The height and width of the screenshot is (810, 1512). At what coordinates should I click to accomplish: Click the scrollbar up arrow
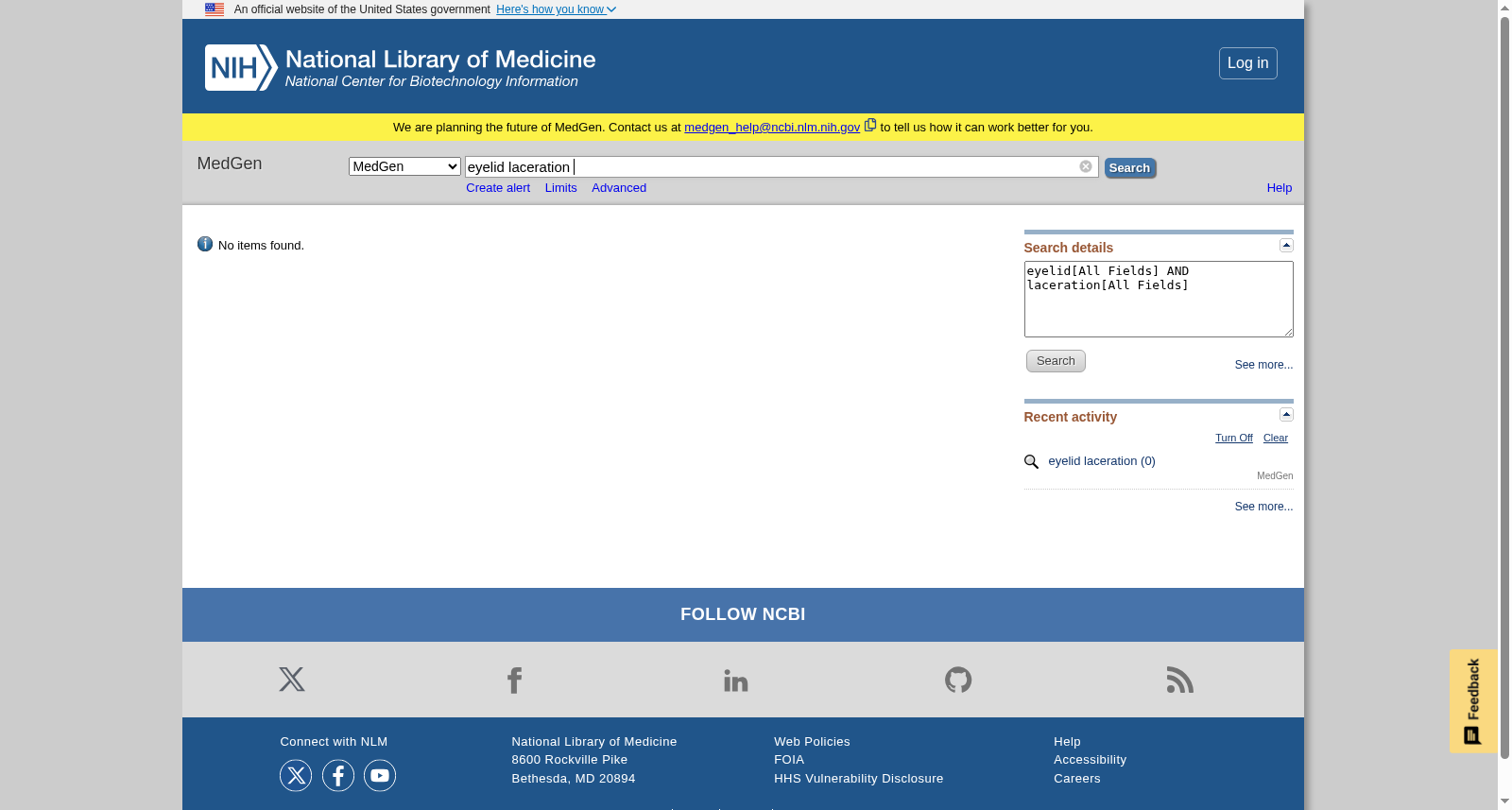[x=1504, y=7]
